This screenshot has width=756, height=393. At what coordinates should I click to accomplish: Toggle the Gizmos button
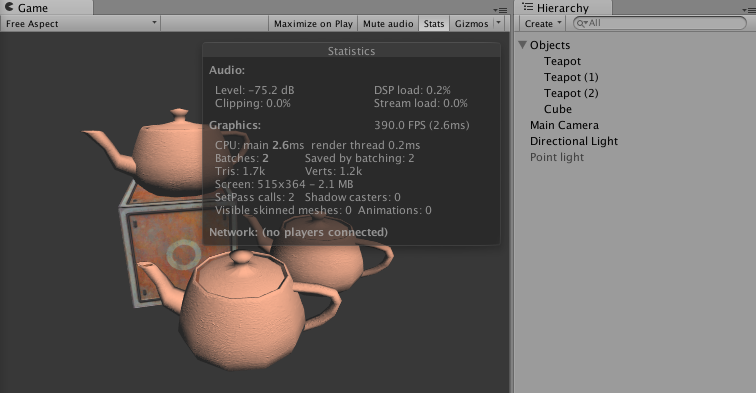coord(472,24)
